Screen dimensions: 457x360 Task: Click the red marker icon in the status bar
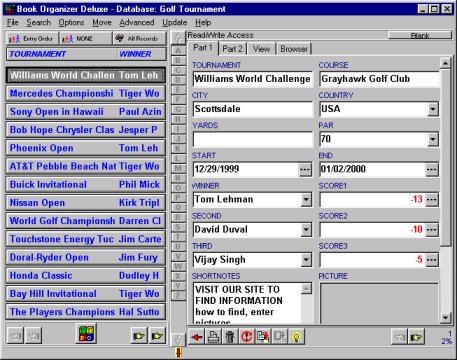click(179, 353)
